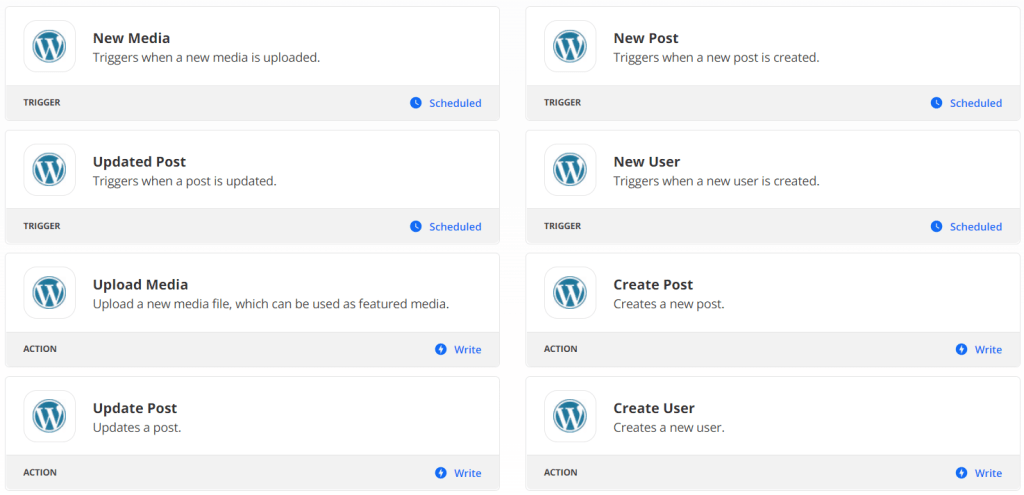Viewport: 1024px width, 495px height.
Task: Open the Write link on Create Post card
Action: pos(988,349)
